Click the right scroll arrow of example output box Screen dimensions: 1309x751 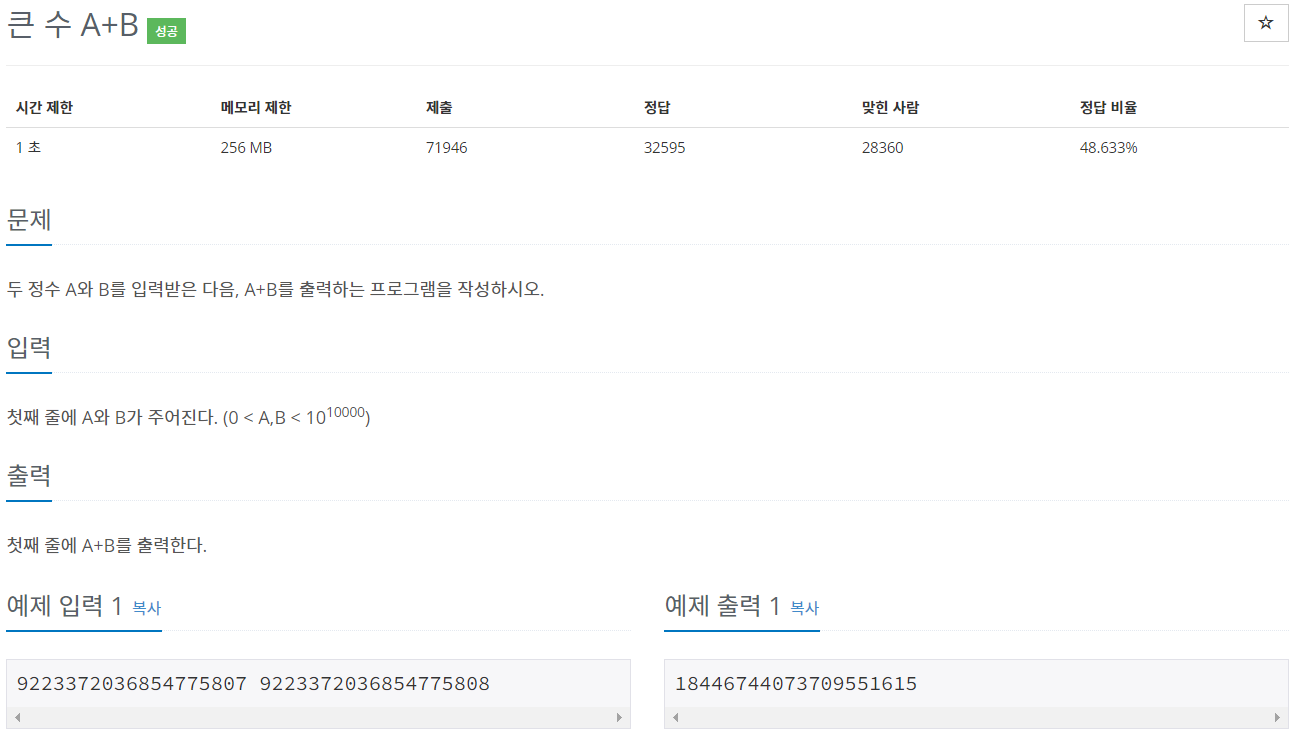click(x=1277, y=718)
